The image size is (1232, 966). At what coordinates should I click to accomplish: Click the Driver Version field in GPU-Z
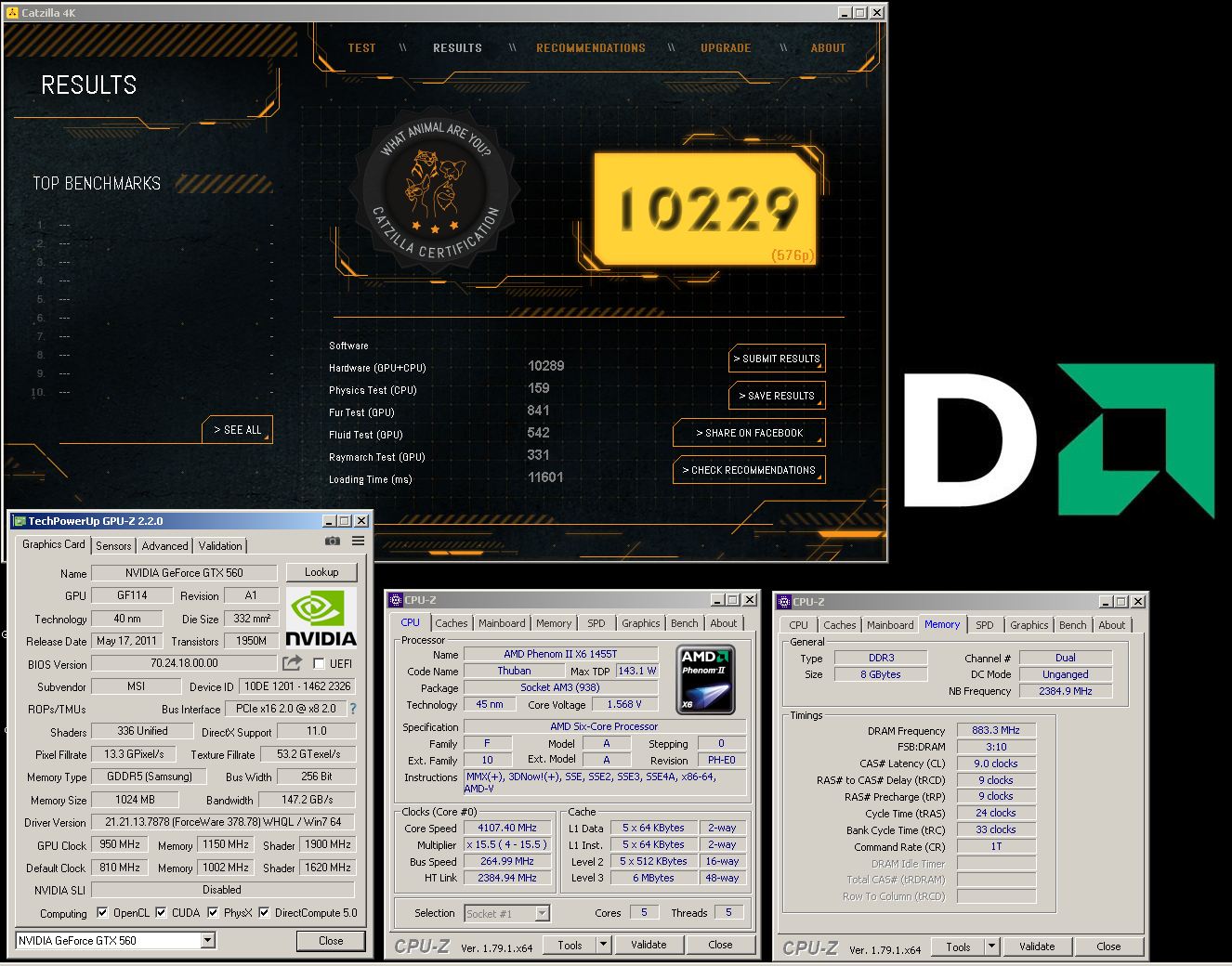point(223,822)
